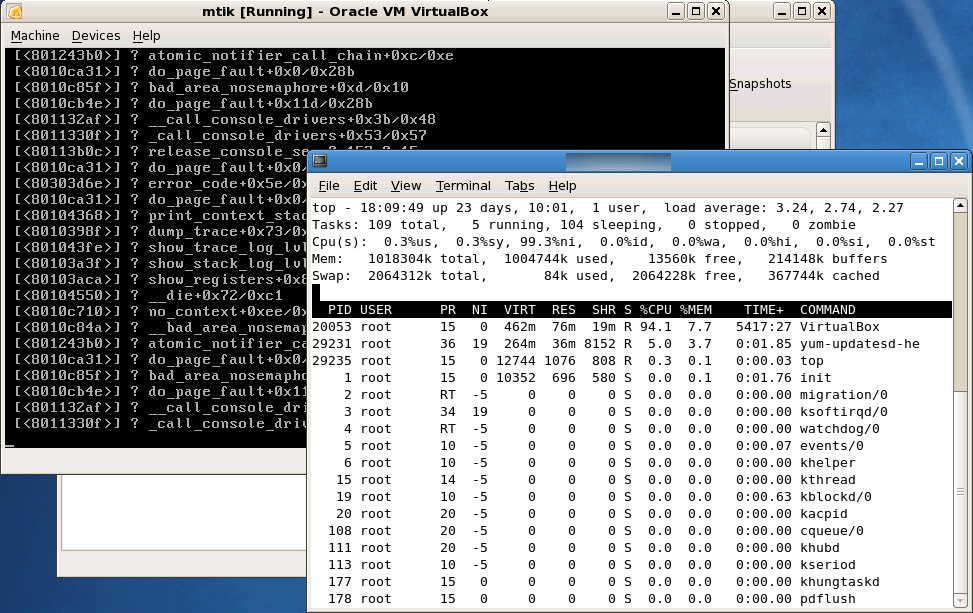Click the VirtualBox icon in the mtik title bar

(x=14, y=11)
